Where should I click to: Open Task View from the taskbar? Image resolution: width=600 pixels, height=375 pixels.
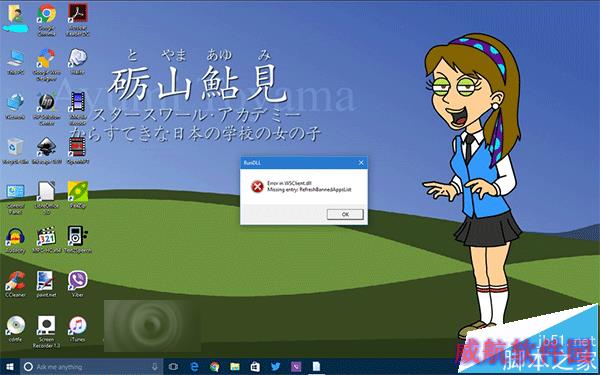coord(173,367)
